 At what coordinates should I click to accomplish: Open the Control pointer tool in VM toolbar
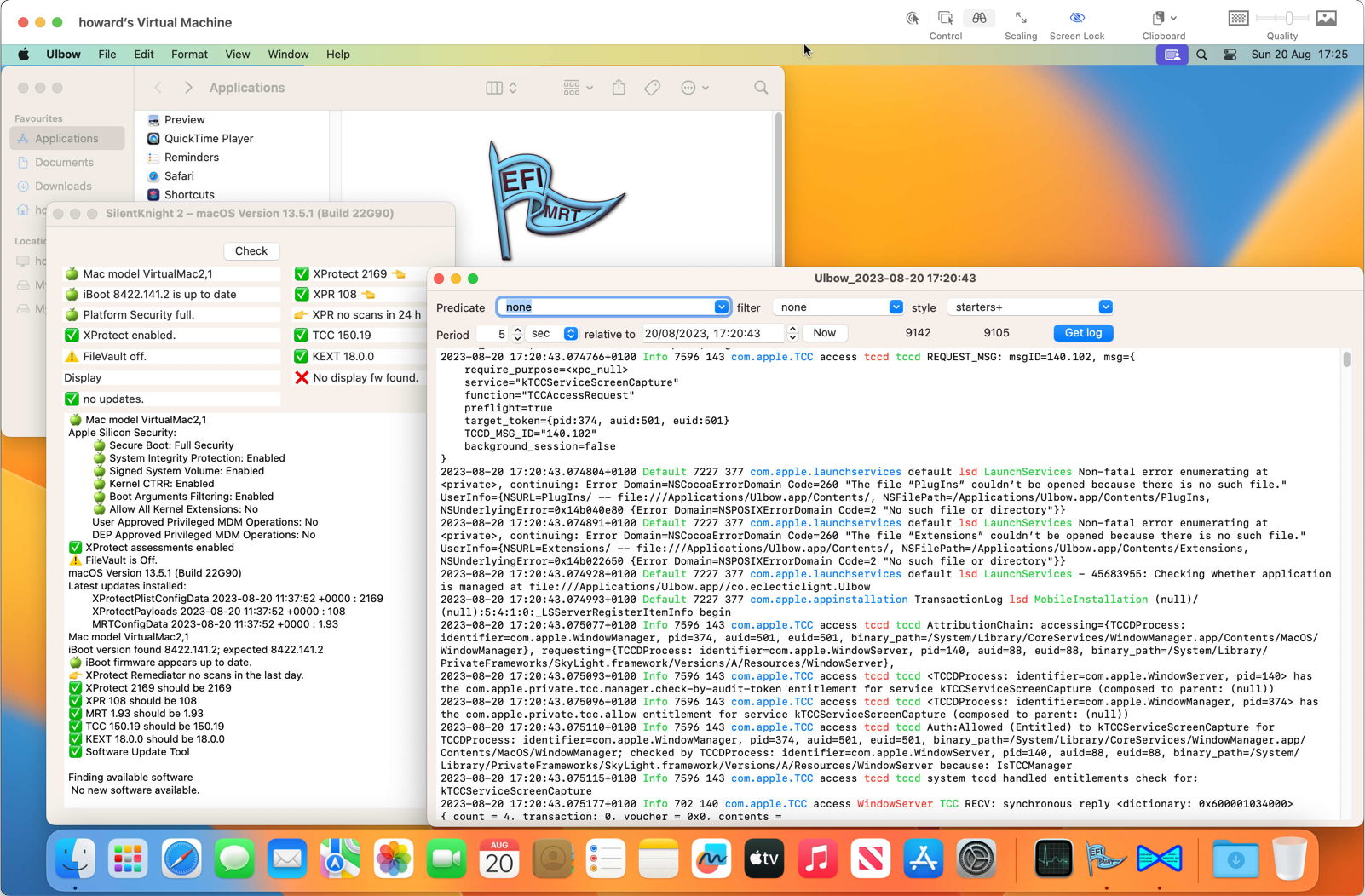point(945,18)
